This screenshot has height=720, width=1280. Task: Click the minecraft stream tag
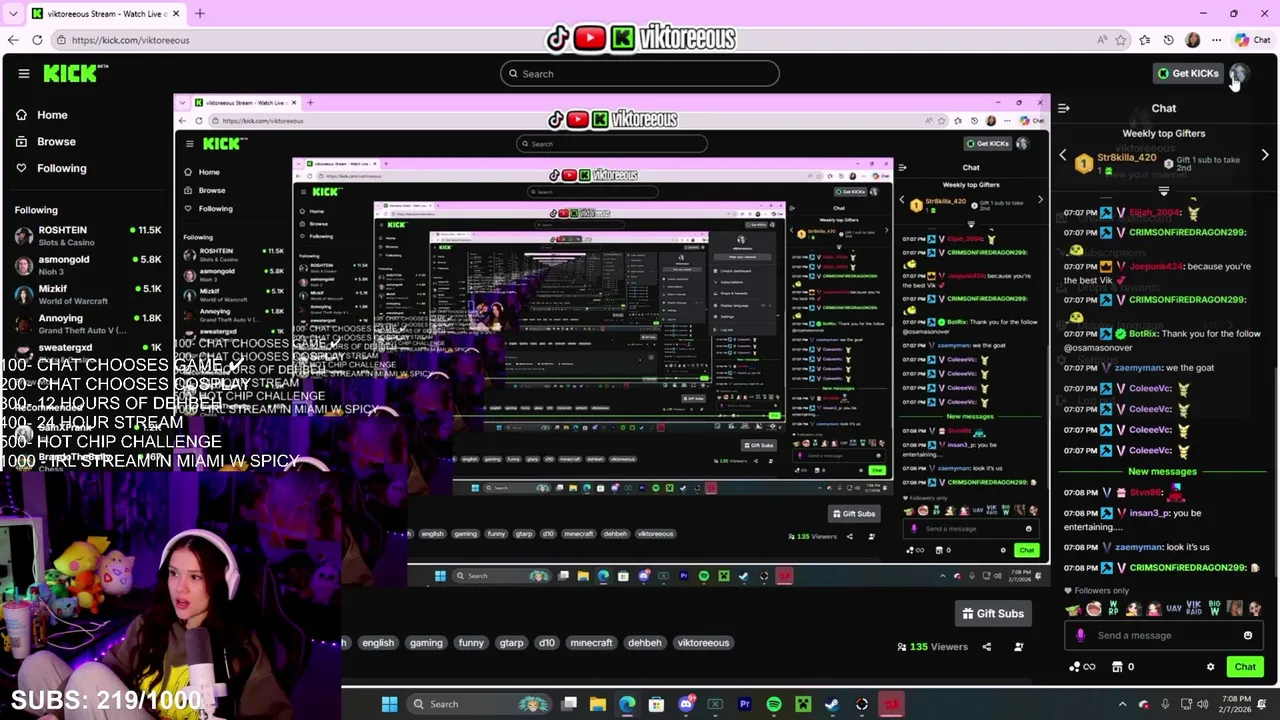coord(591,643)
